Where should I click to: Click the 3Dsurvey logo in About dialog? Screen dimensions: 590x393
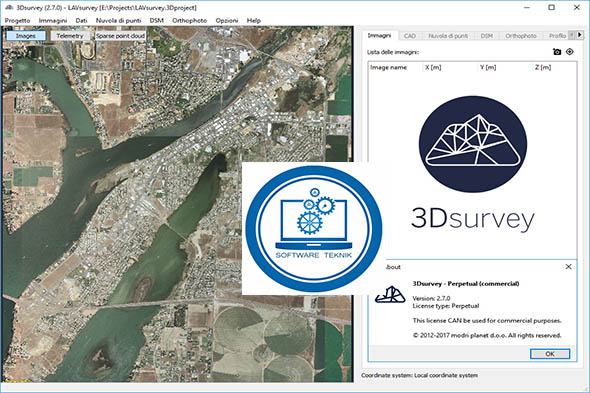pos(390,294)
